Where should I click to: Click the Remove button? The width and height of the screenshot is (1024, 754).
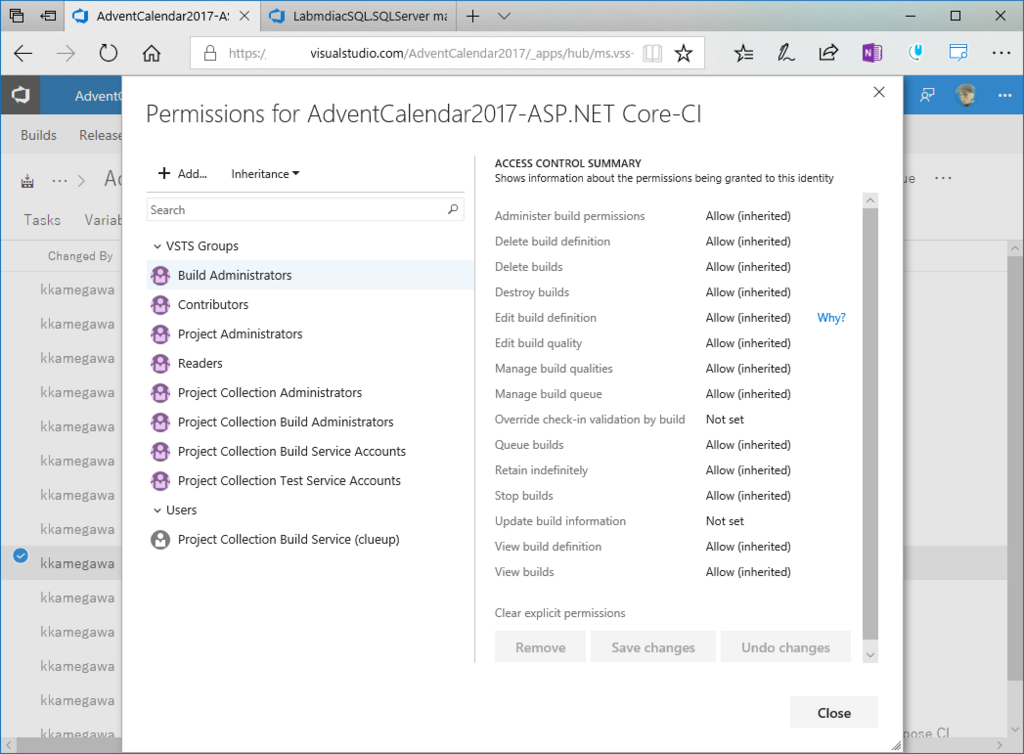(540, 647)
